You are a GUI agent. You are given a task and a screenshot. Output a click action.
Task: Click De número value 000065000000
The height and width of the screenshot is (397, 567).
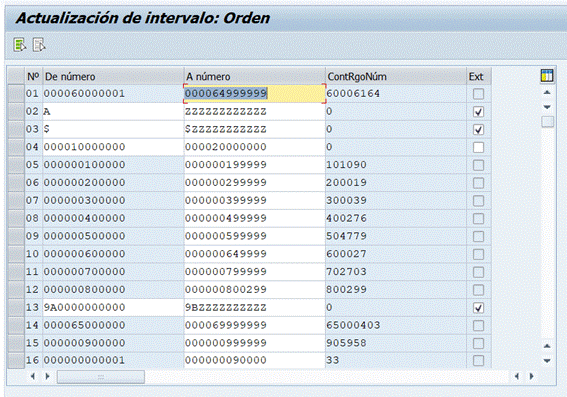(x=84, y=325)
